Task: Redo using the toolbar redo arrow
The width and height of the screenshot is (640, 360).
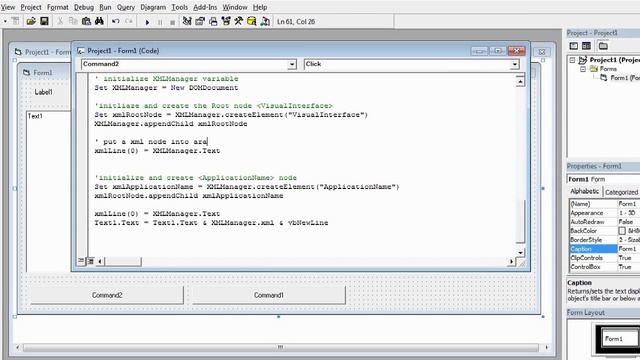Action: click(129, 21)
